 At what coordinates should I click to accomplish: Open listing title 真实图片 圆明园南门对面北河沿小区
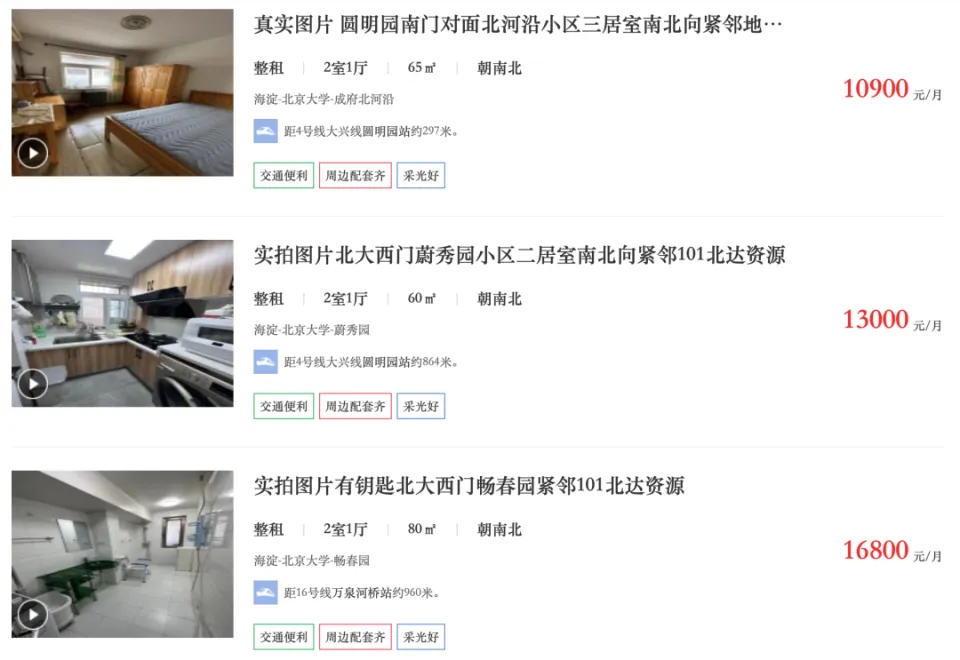tap(518, 25)
